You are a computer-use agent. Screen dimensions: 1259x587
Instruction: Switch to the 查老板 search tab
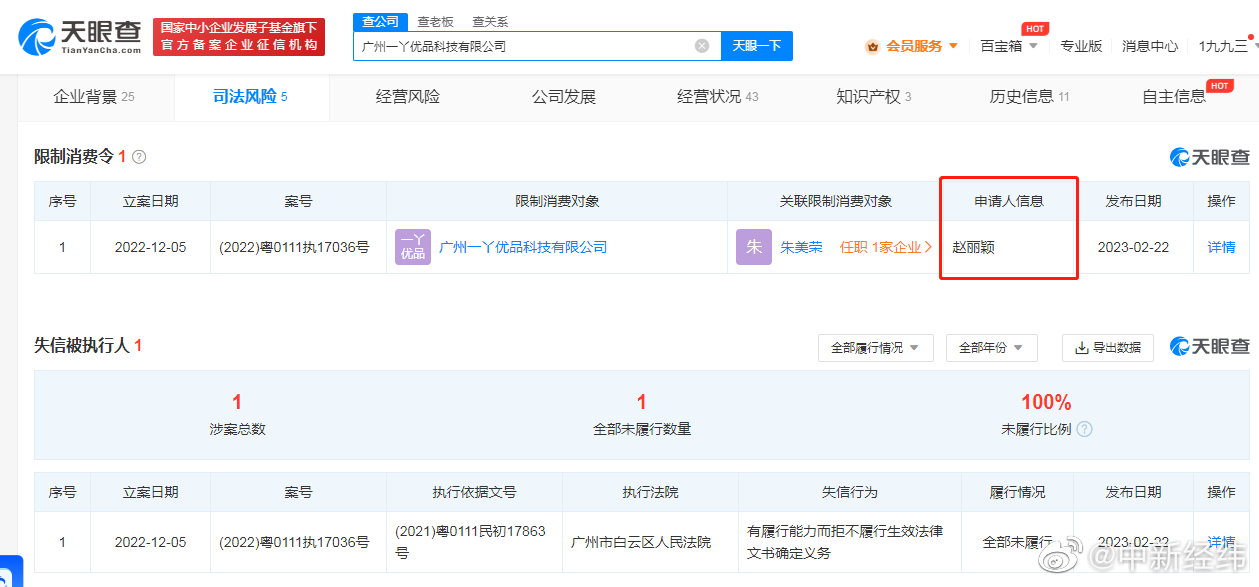435,22
